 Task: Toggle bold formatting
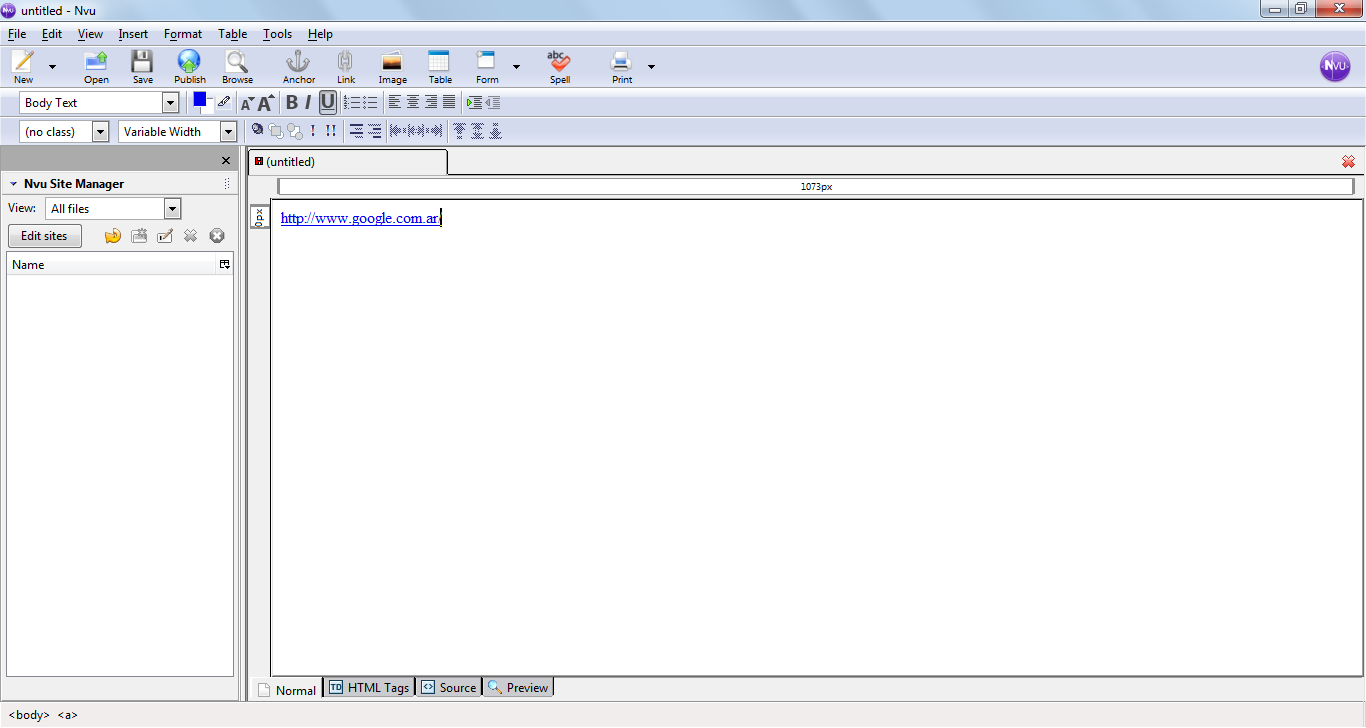(291, 102)
